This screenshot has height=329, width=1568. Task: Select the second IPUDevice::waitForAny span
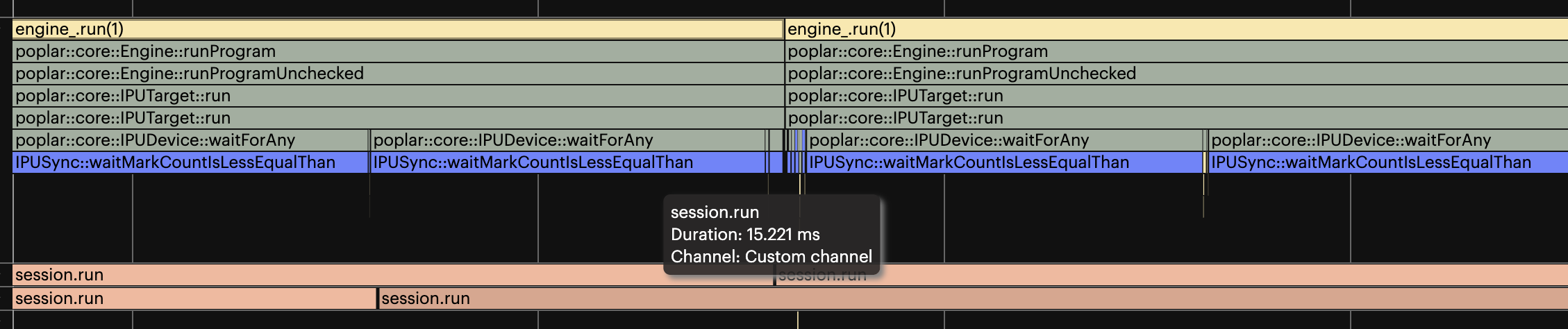tap(568, 140)
